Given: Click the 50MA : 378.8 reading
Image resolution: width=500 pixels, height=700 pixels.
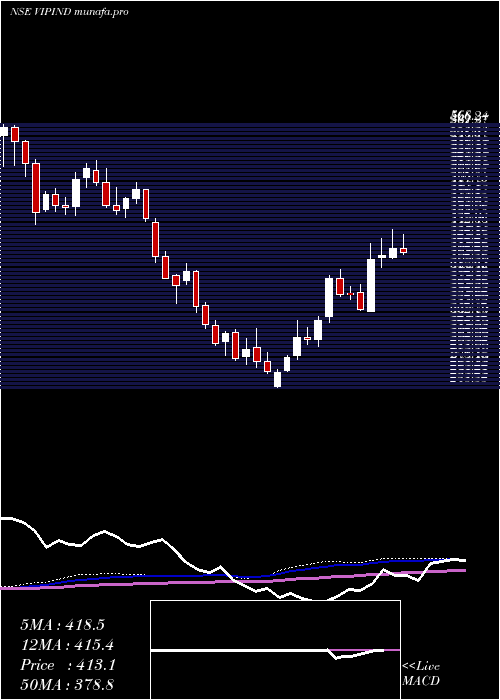Looking at the screenshot, I should pos(67,684).
